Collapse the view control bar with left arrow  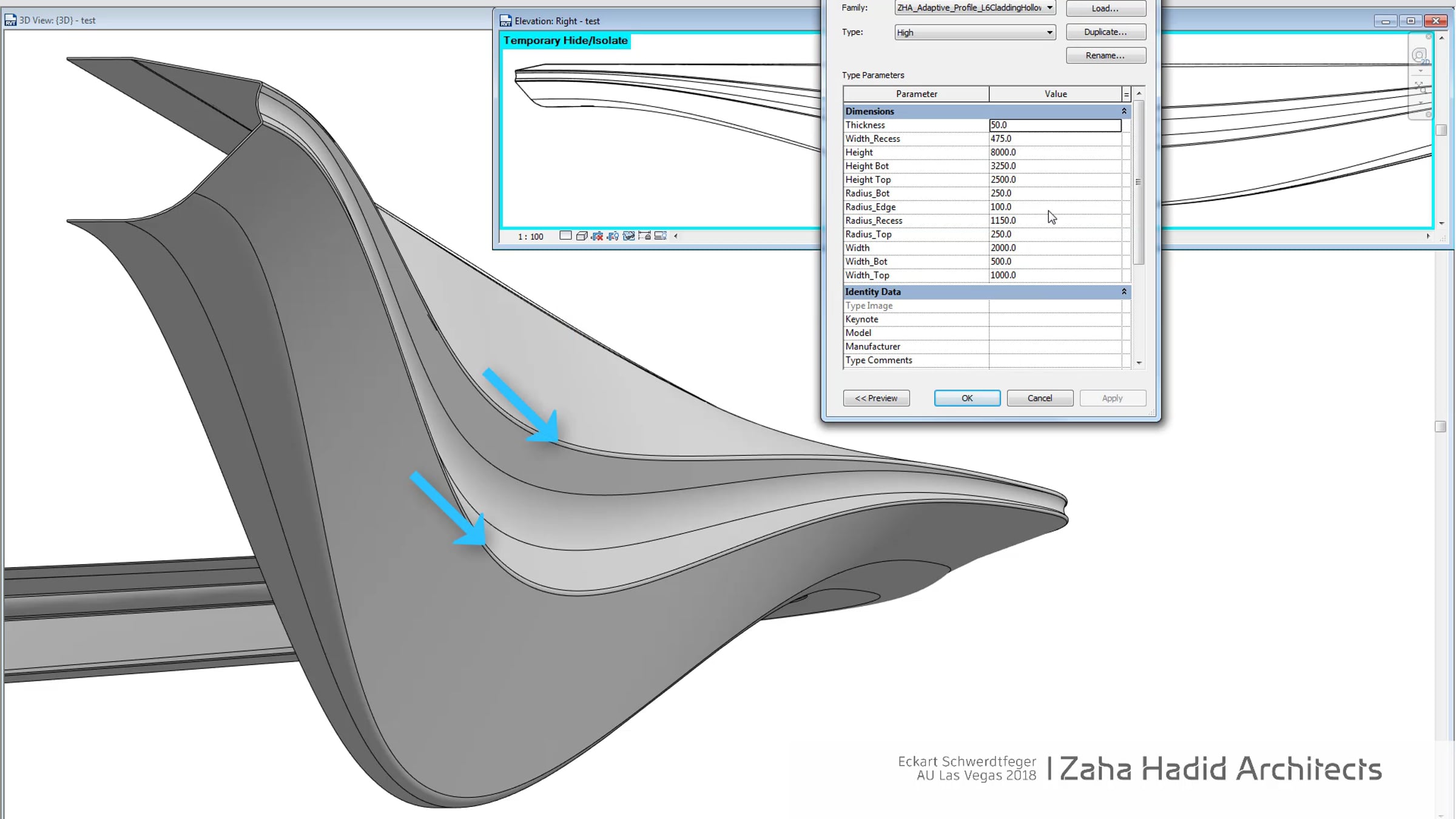tap(675, 236)
